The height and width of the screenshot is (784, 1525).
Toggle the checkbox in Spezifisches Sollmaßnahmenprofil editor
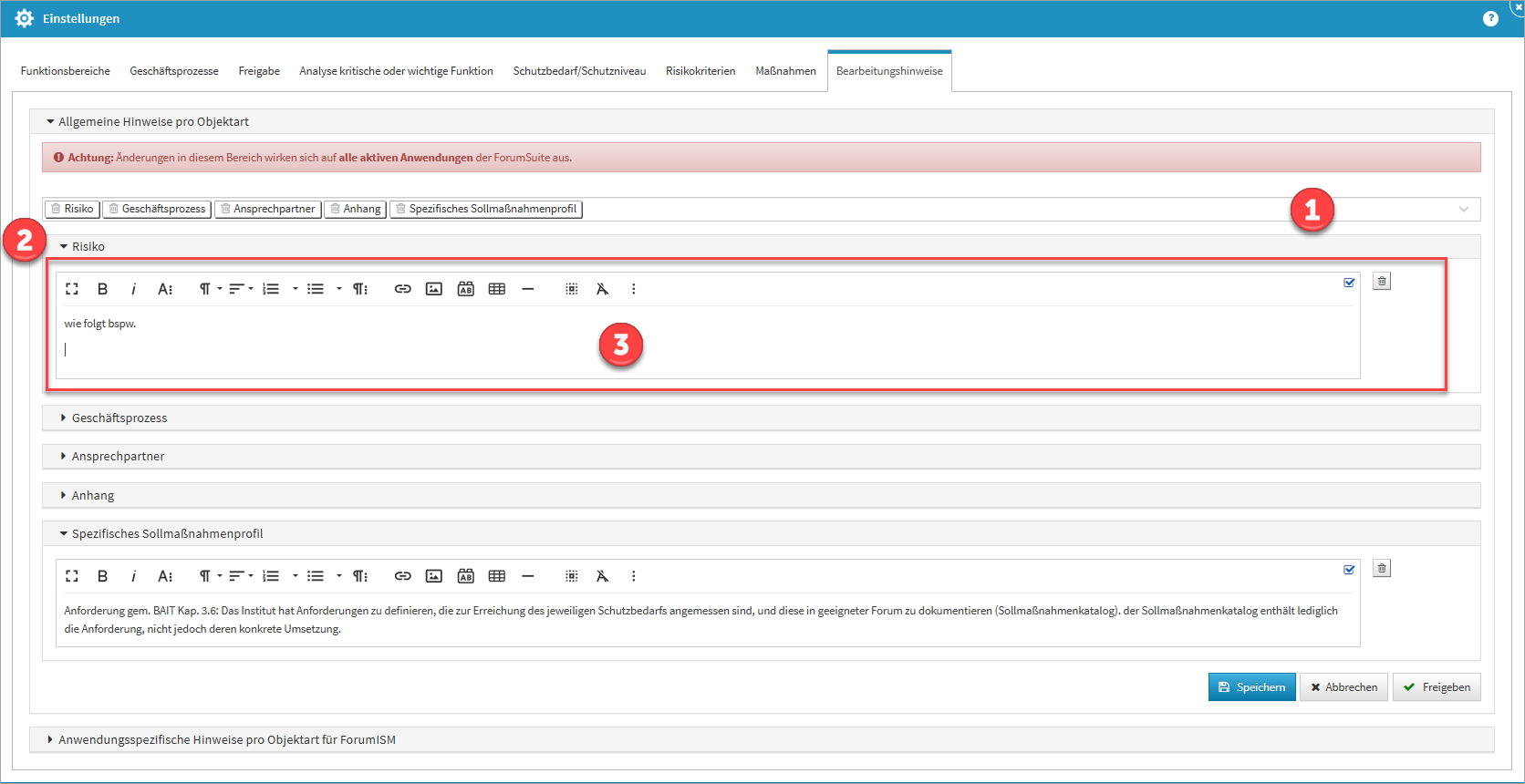click(1349, 570)
